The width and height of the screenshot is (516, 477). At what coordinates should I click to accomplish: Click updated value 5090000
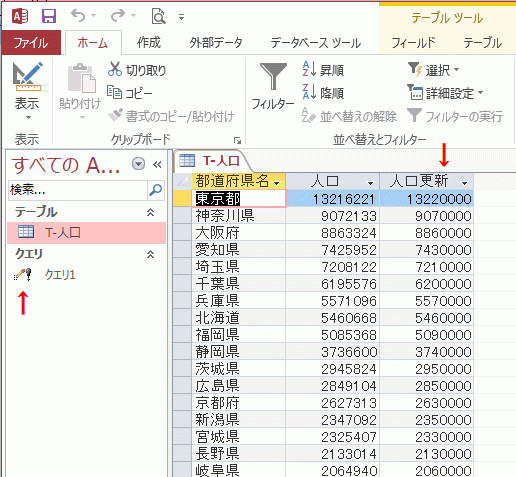click(427, 335)
